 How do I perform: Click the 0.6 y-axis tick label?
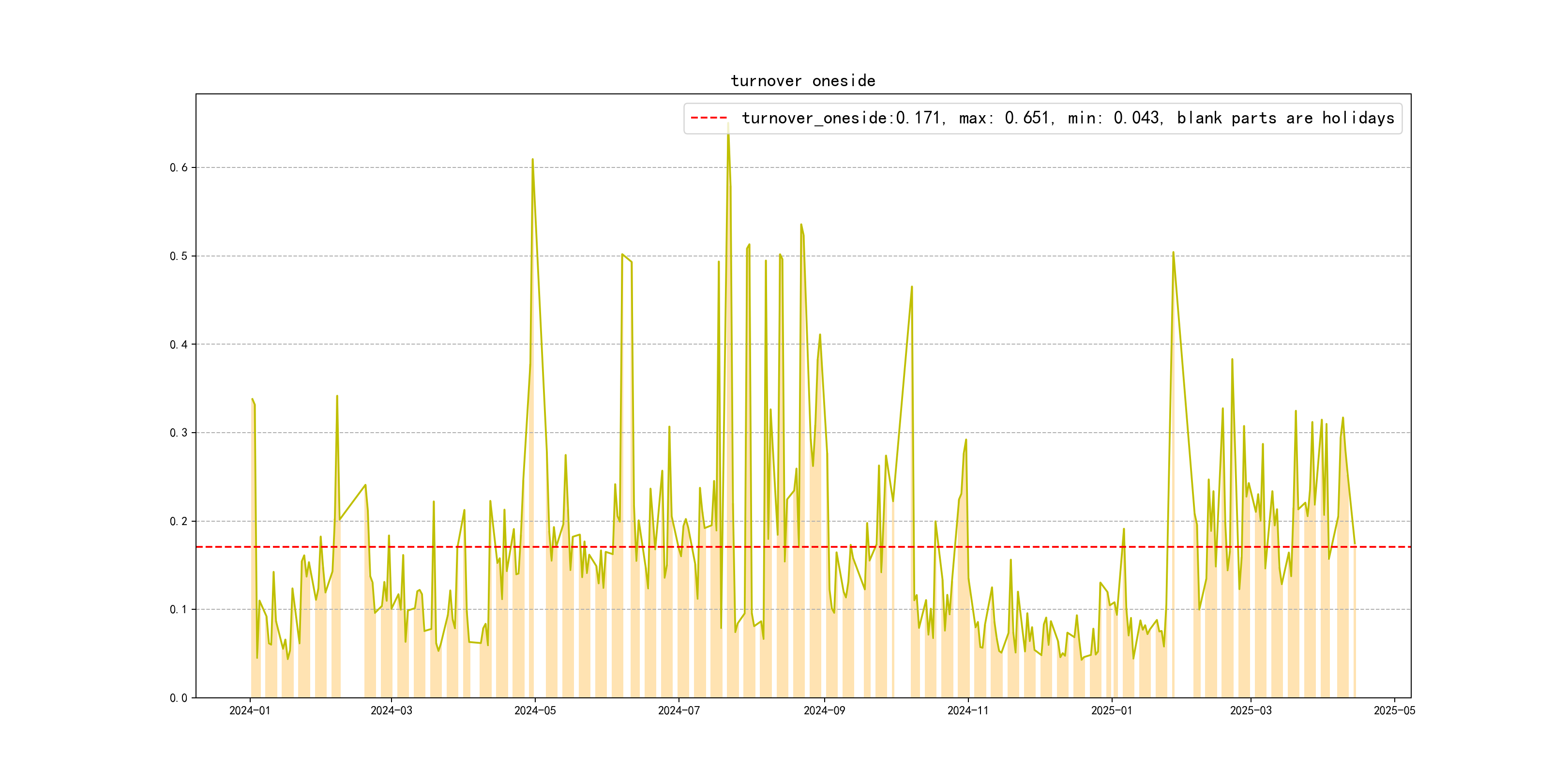[179, 168]
